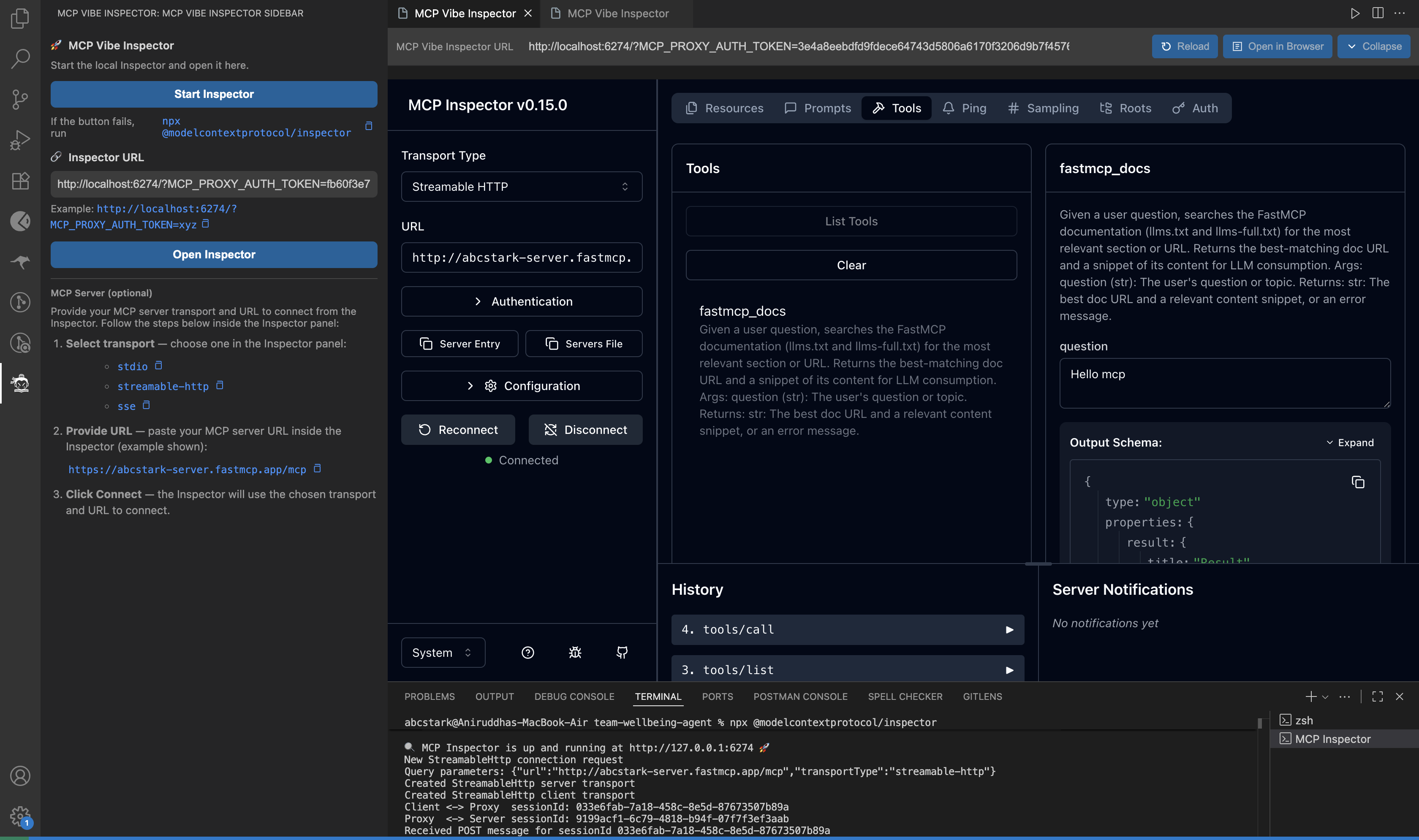Open the Transport Type Streamable HTTP dropdown

[x=522, y=186]
